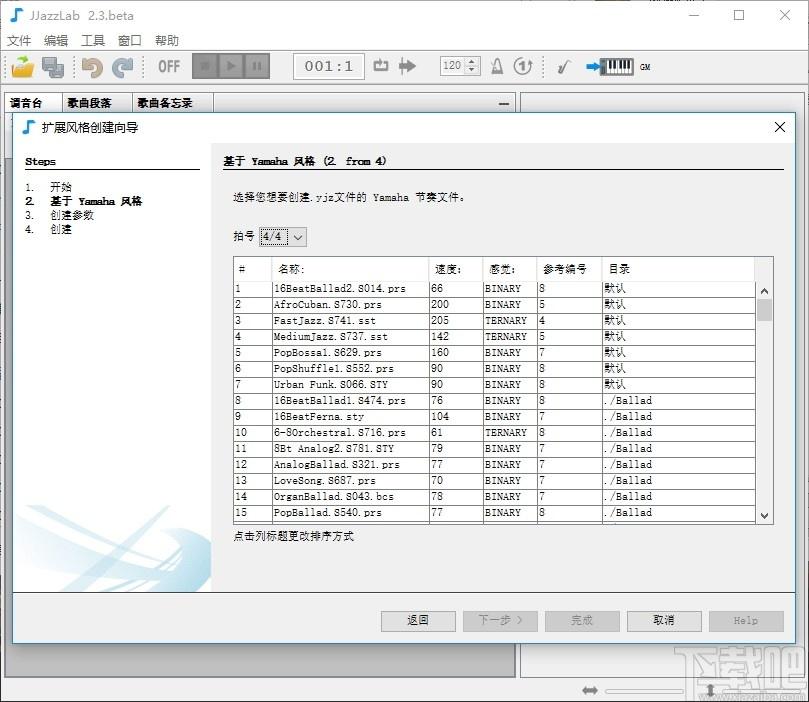Toggle loop playback icon
The width and height of the screenshot is (809, 702).
381,66
